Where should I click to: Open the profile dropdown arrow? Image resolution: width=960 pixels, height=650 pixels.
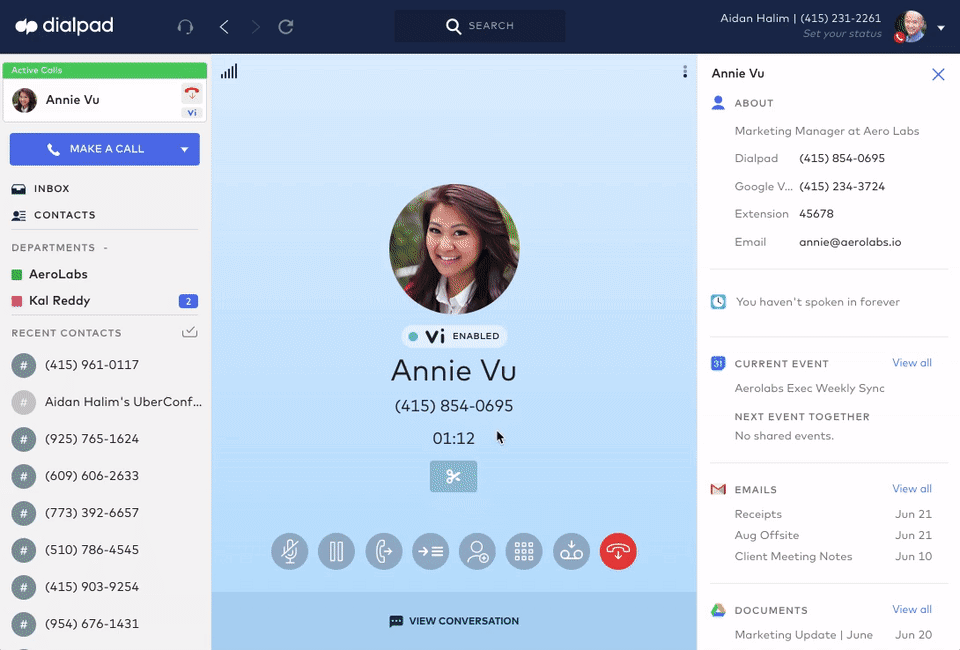tap(941, 28)
